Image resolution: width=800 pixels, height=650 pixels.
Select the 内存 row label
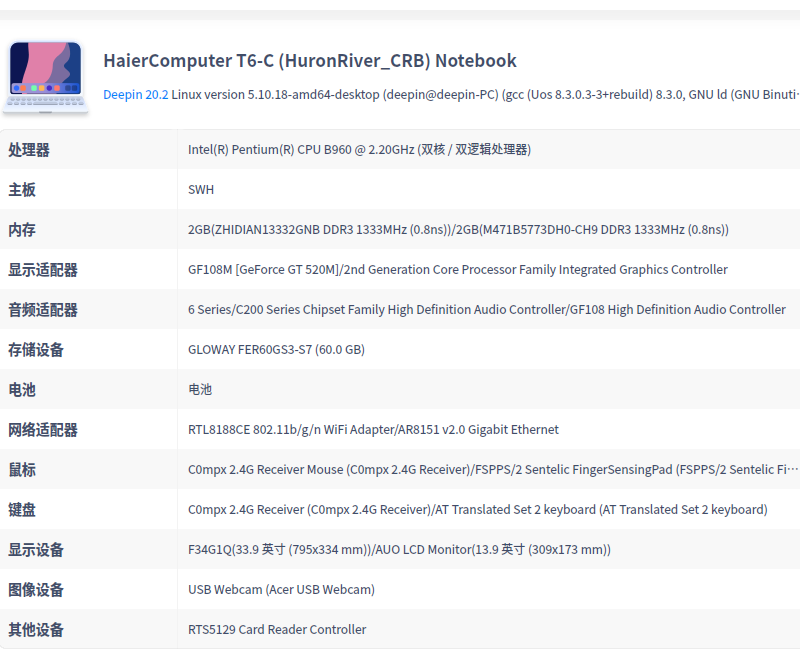coord(22,230)
